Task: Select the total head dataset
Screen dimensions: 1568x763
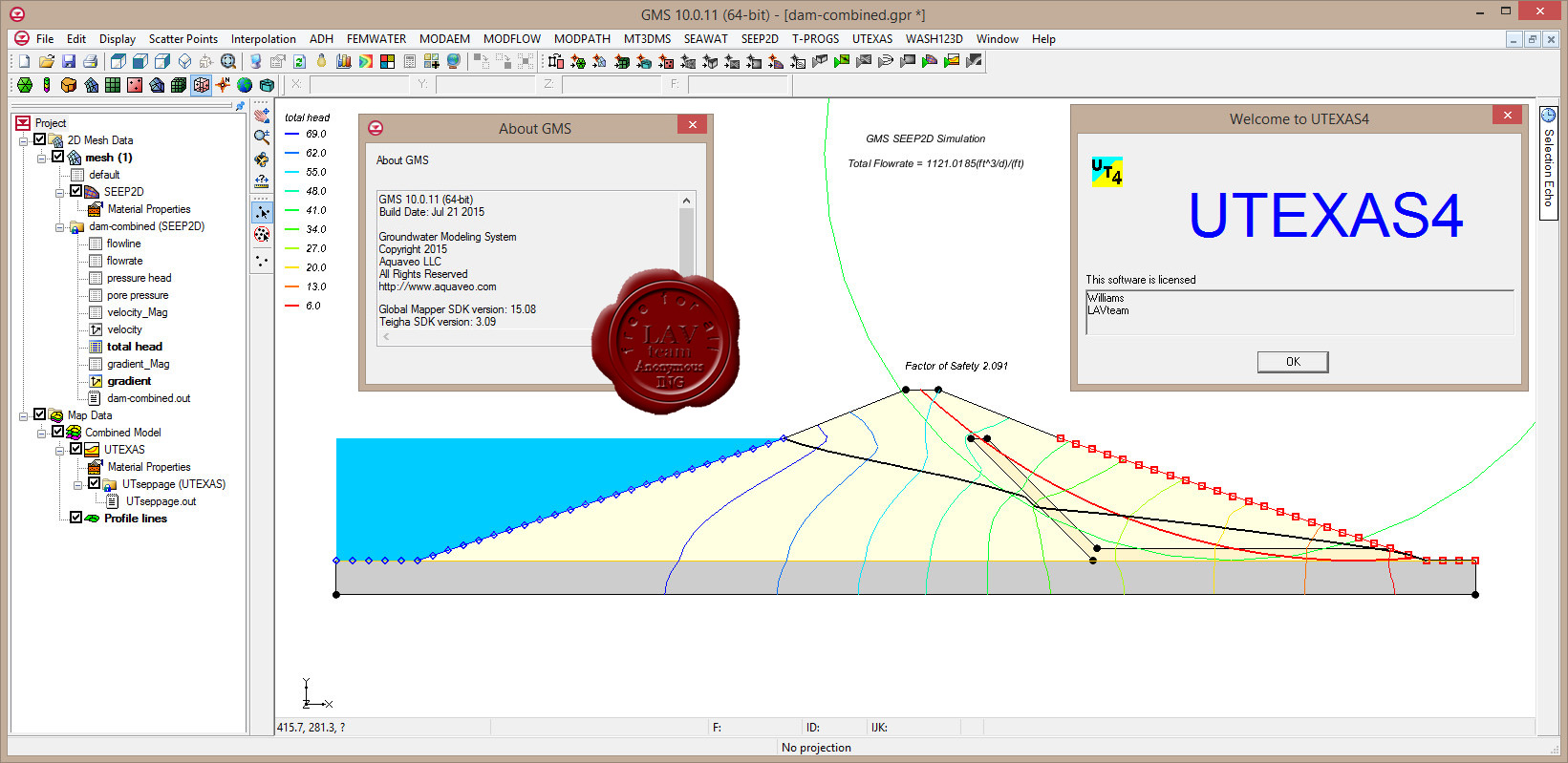Action: click(x=135, y=347)
